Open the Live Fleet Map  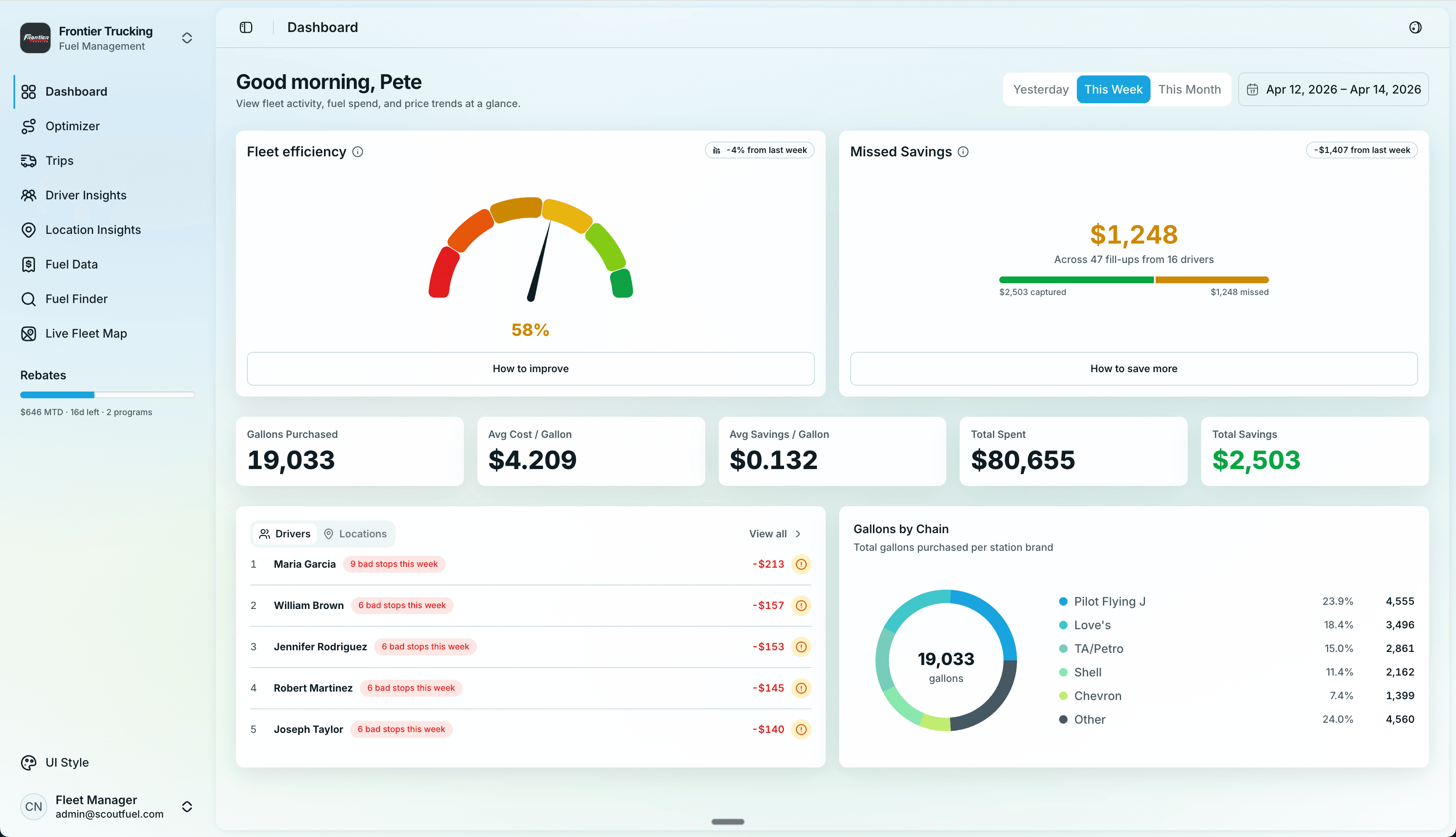tap(86, 333)
